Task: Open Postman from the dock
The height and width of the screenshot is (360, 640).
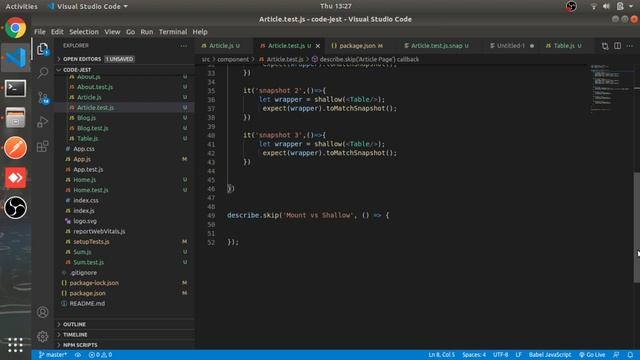Action: tap(16, 147)
